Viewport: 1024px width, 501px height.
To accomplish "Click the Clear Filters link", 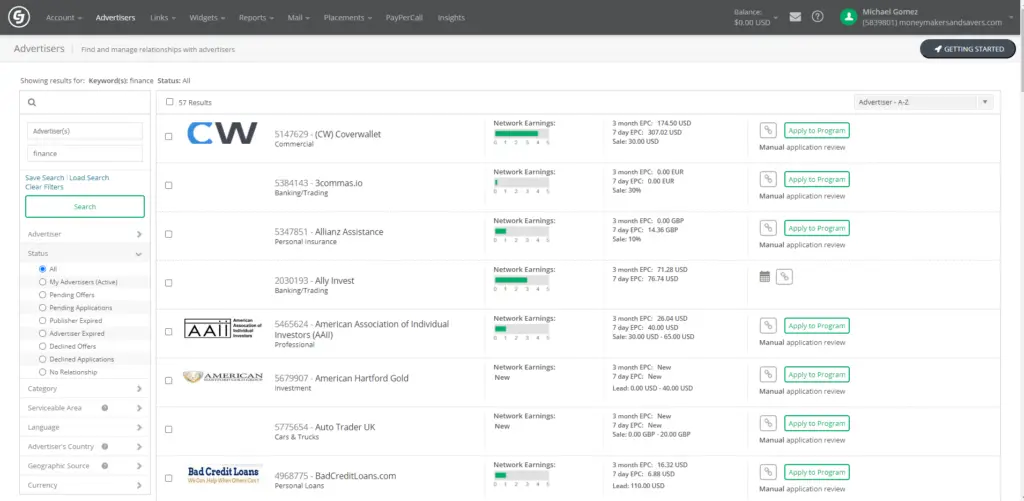I will pos(44,187).
